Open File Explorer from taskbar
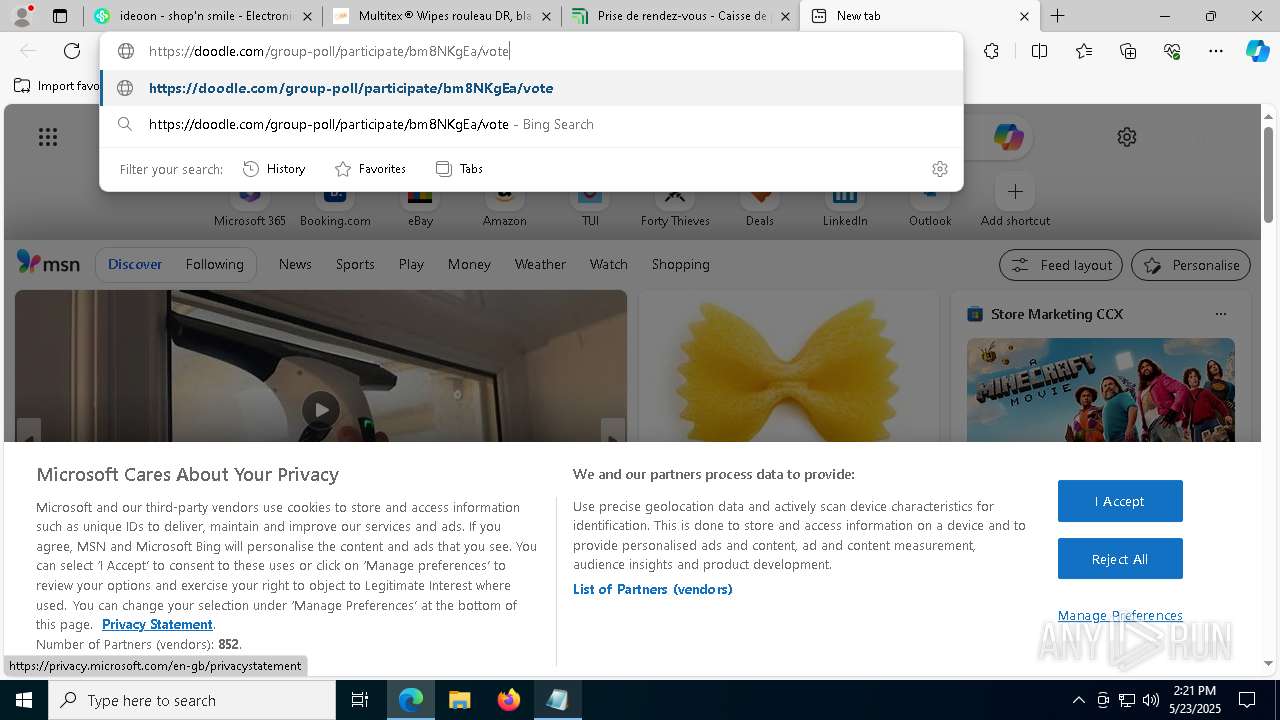 click(x=459, y=700)
